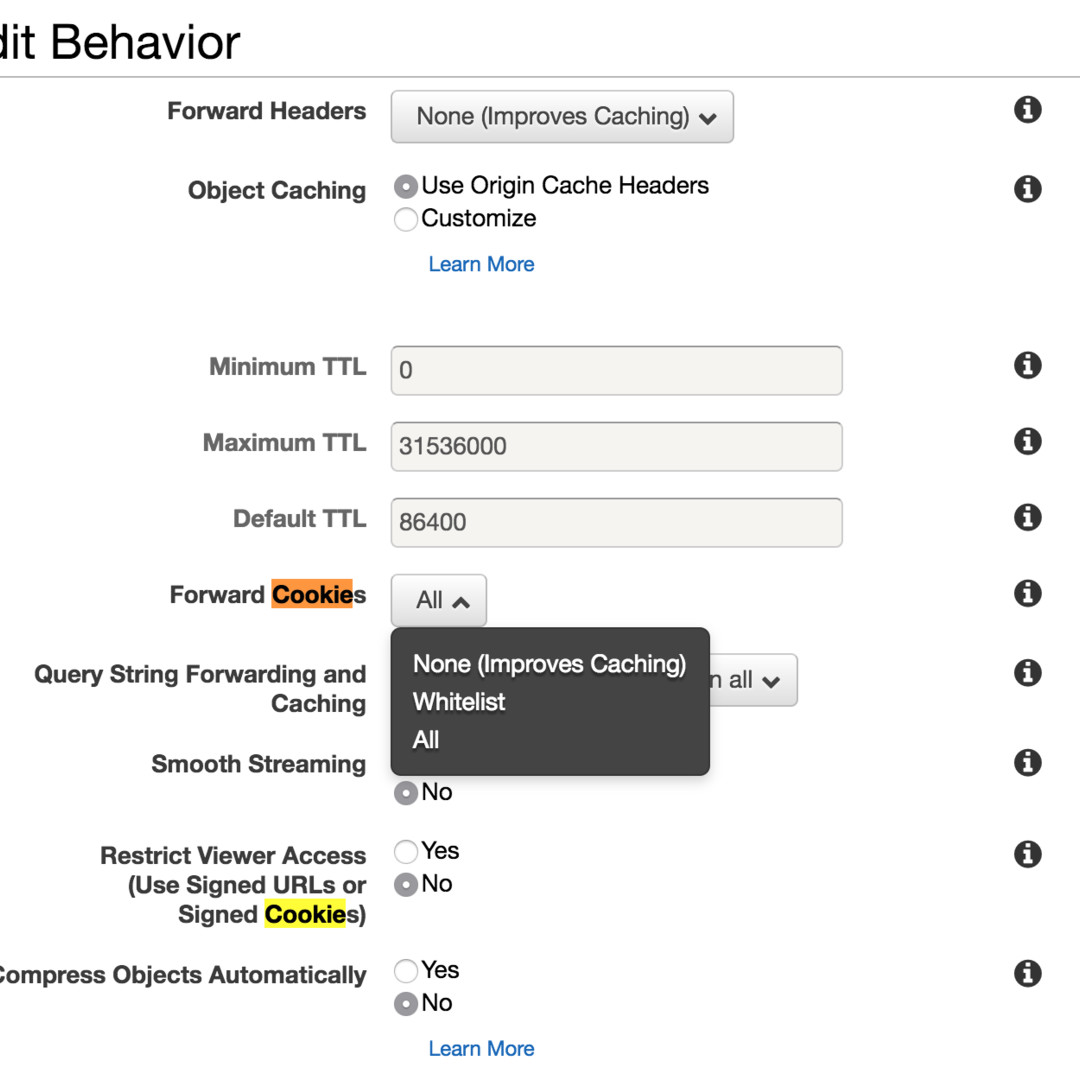The width and height of the screenshot is (1080, 1080).
Task: Click the Smooth Streaming label
Action: 259,764
